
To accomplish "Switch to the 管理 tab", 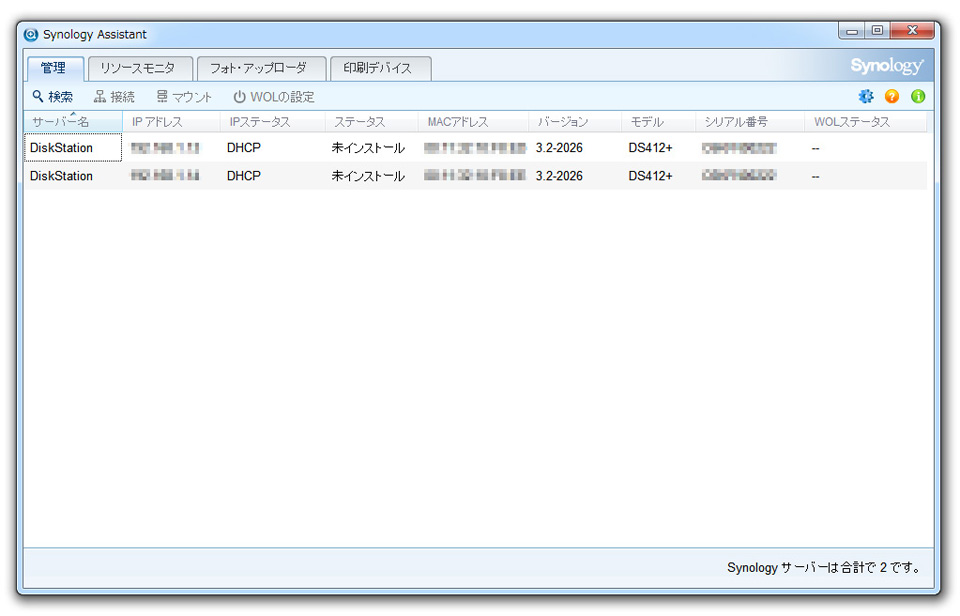I will pyautogui.click(x=55, y=68).
